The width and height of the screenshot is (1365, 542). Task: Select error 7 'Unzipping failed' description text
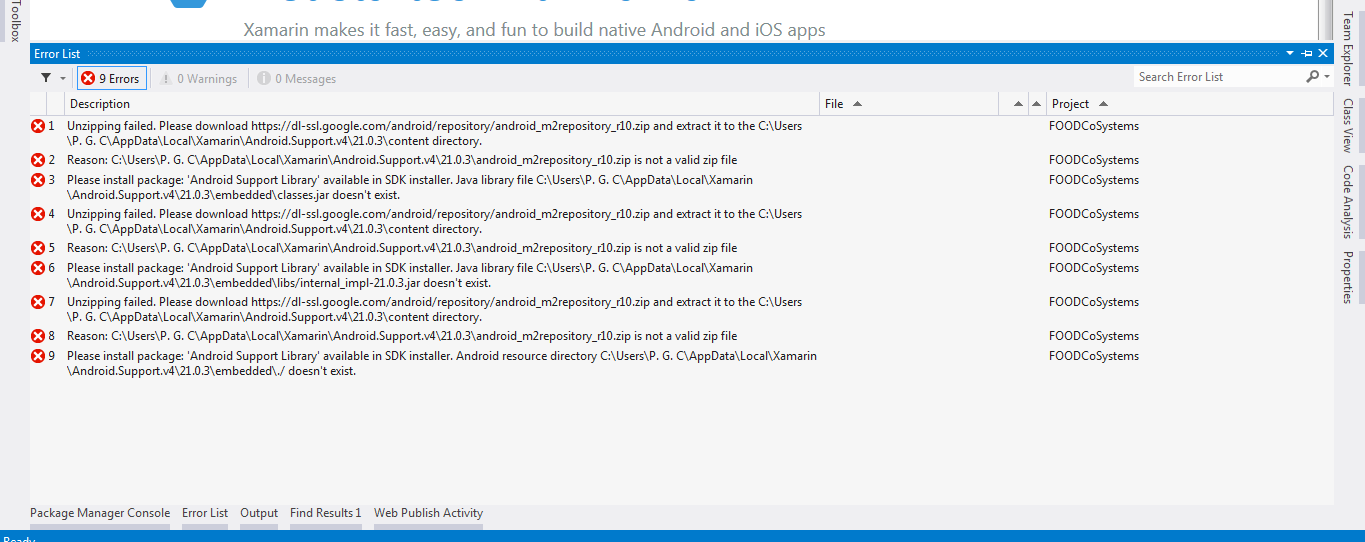pyautogui.click(x=434, y=309)
